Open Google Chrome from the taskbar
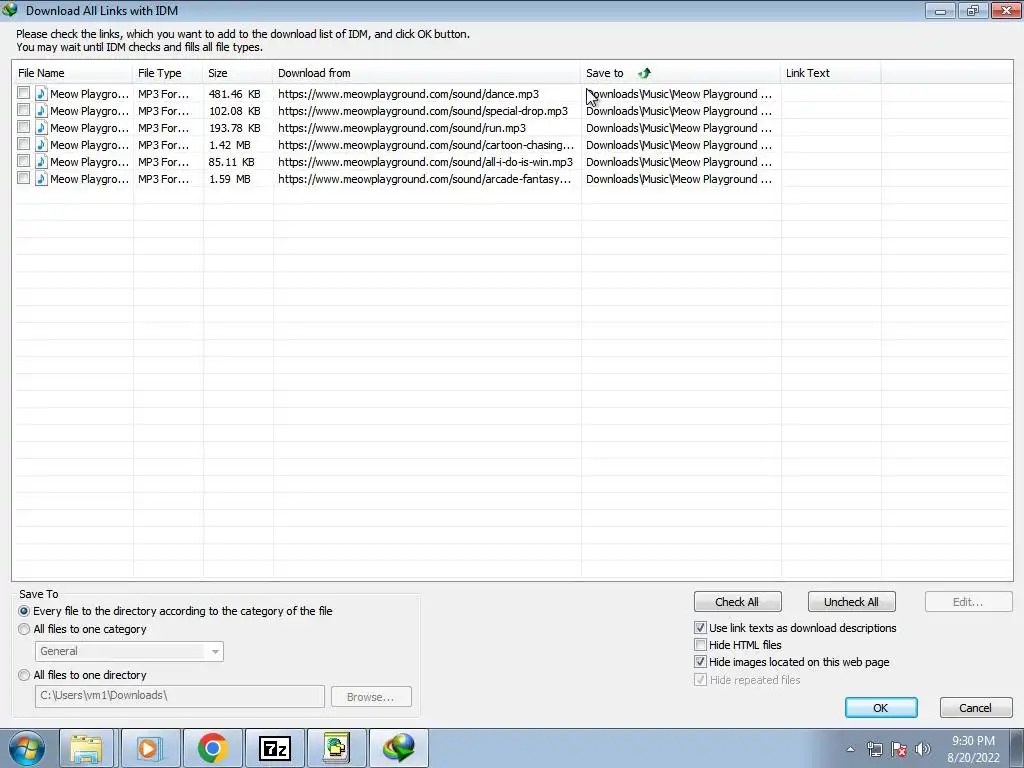The height and width of the screenshot is (768, 1024). (212, 748)
